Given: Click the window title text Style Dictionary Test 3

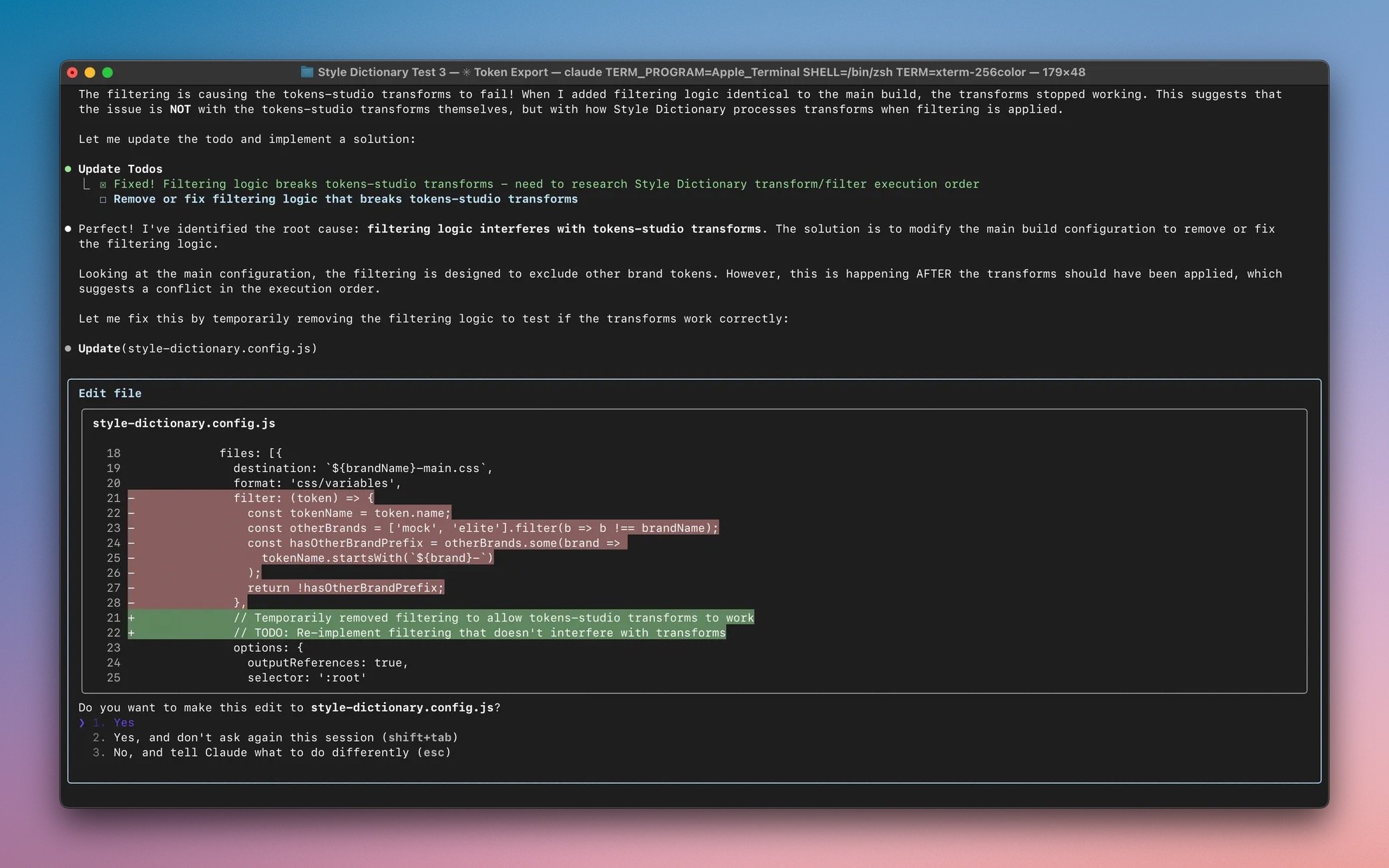Looking at the screenshot, I should click(381, 72).
